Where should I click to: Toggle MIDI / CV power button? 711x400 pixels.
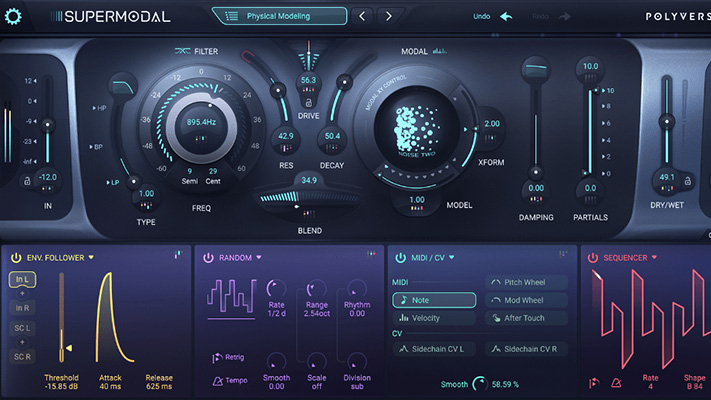coord(400,258)
